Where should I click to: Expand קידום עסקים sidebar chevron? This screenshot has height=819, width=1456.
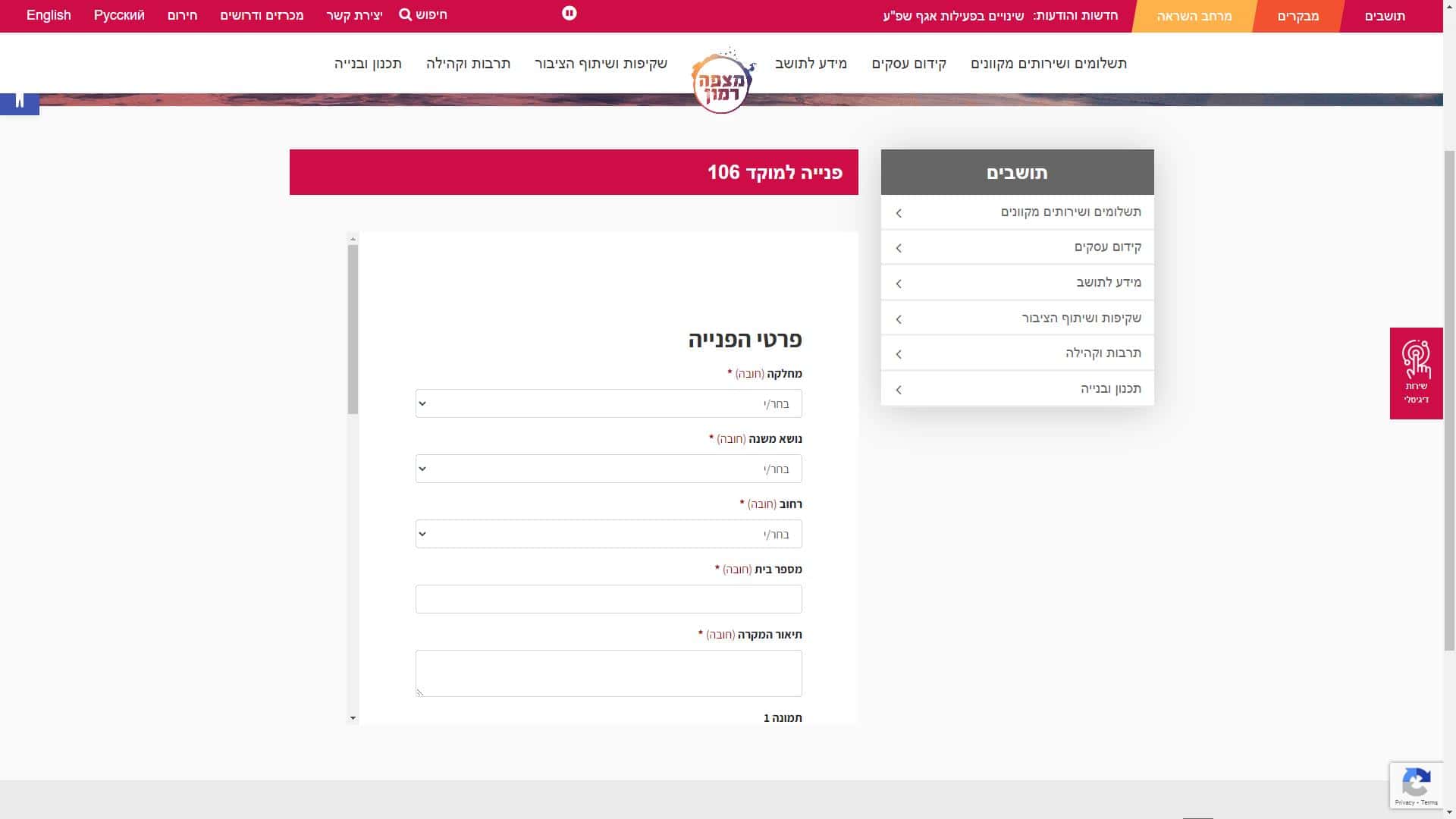pos(899,248)
